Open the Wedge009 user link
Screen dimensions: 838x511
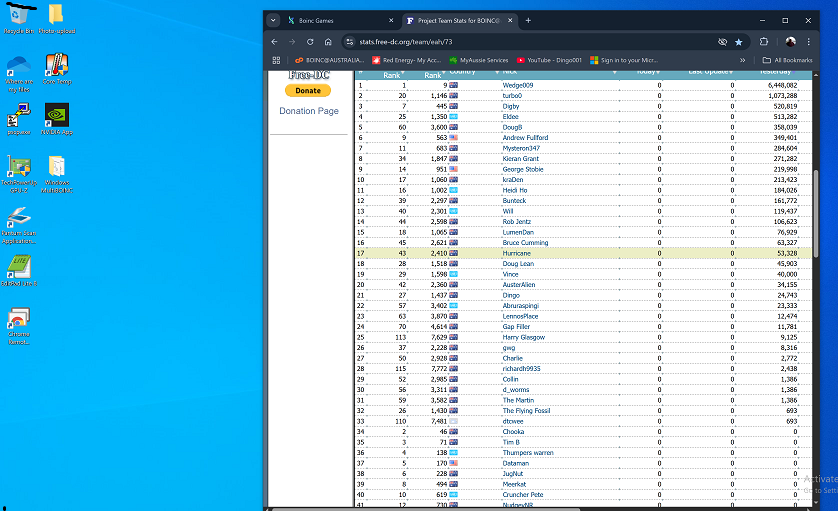(x=517, y=85)
